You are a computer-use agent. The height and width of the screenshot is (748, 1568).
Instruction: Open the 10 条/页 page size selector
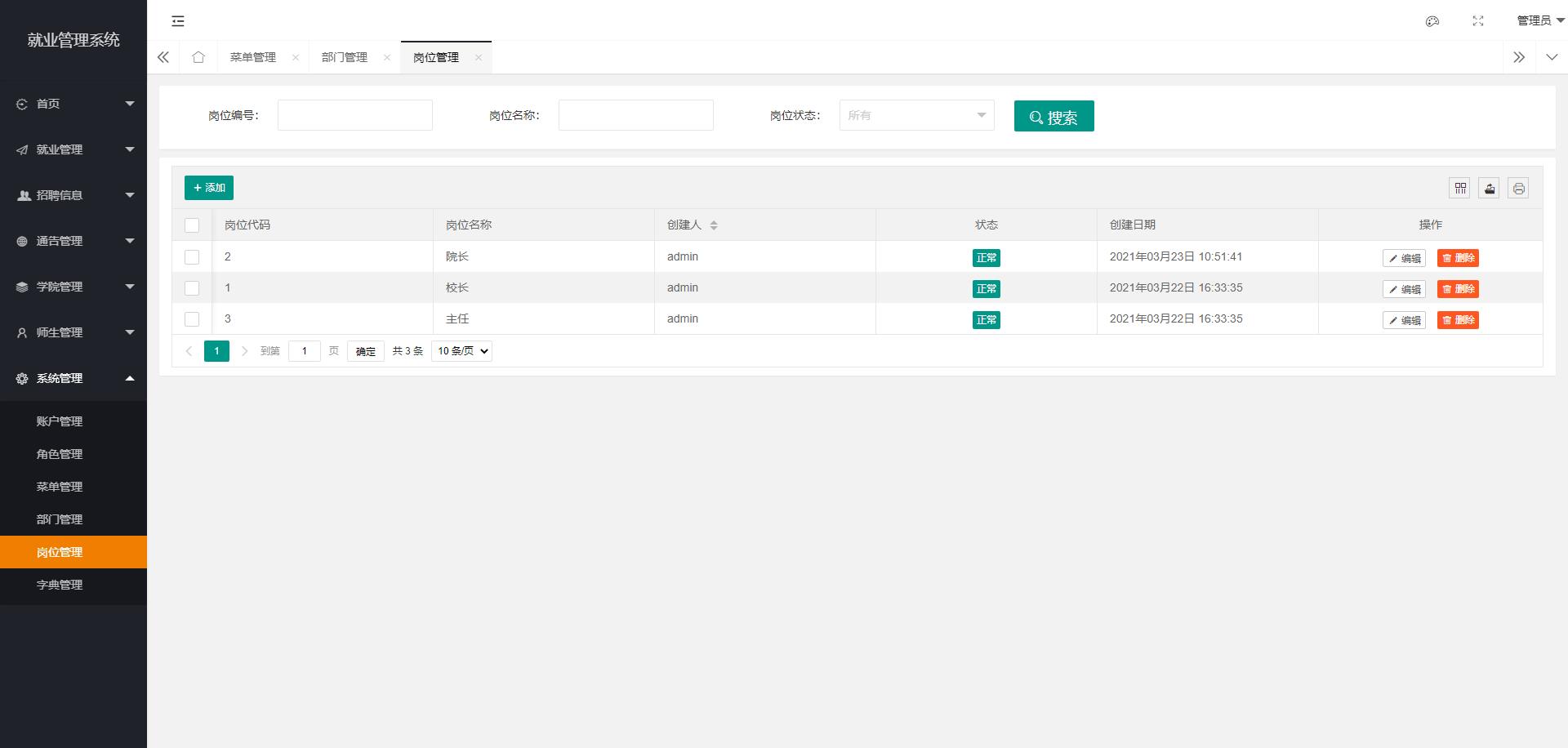coord(461,351)
